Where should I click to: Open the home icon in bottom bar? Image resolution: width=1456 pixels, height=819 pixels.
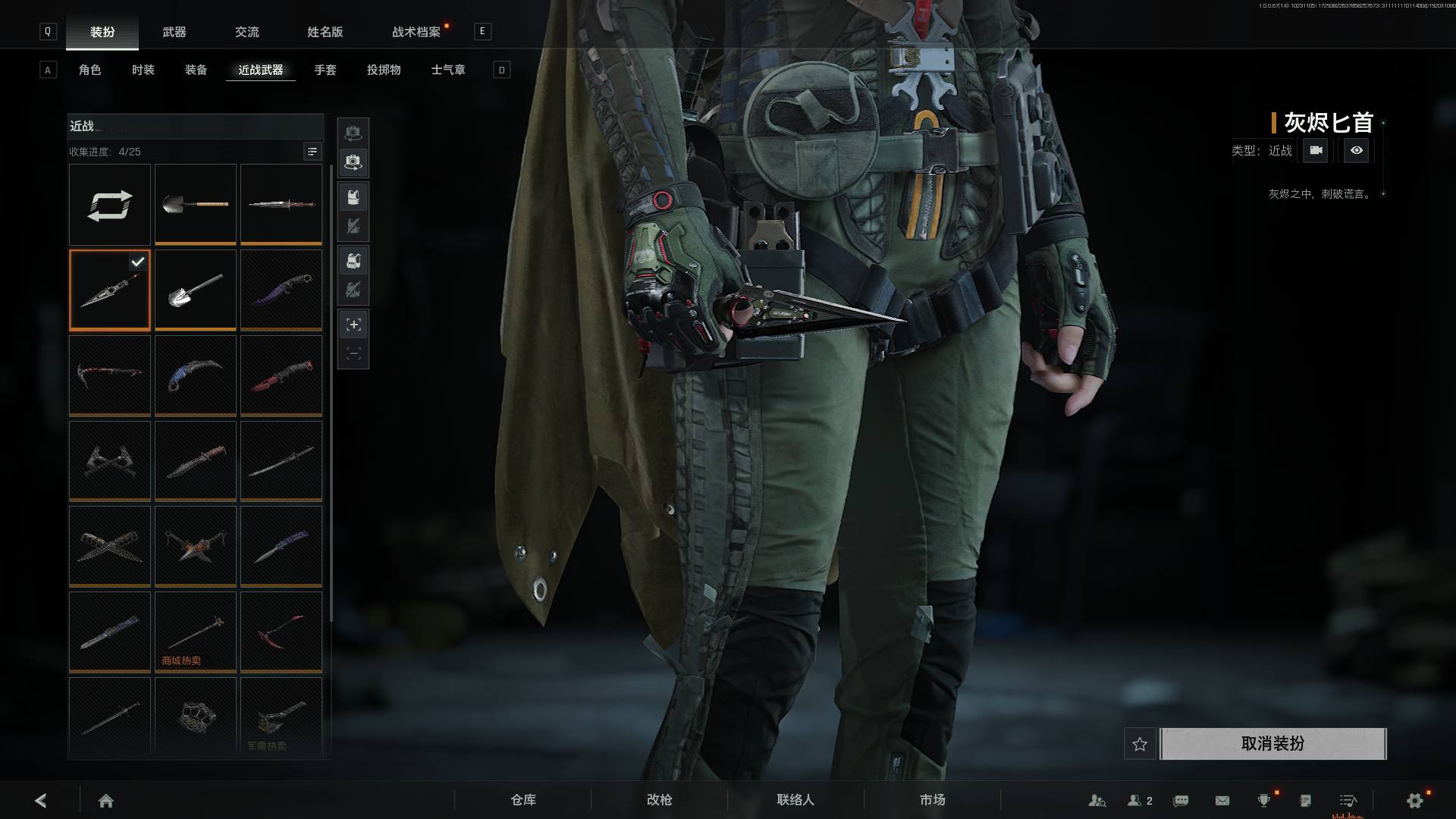(106, 800)
